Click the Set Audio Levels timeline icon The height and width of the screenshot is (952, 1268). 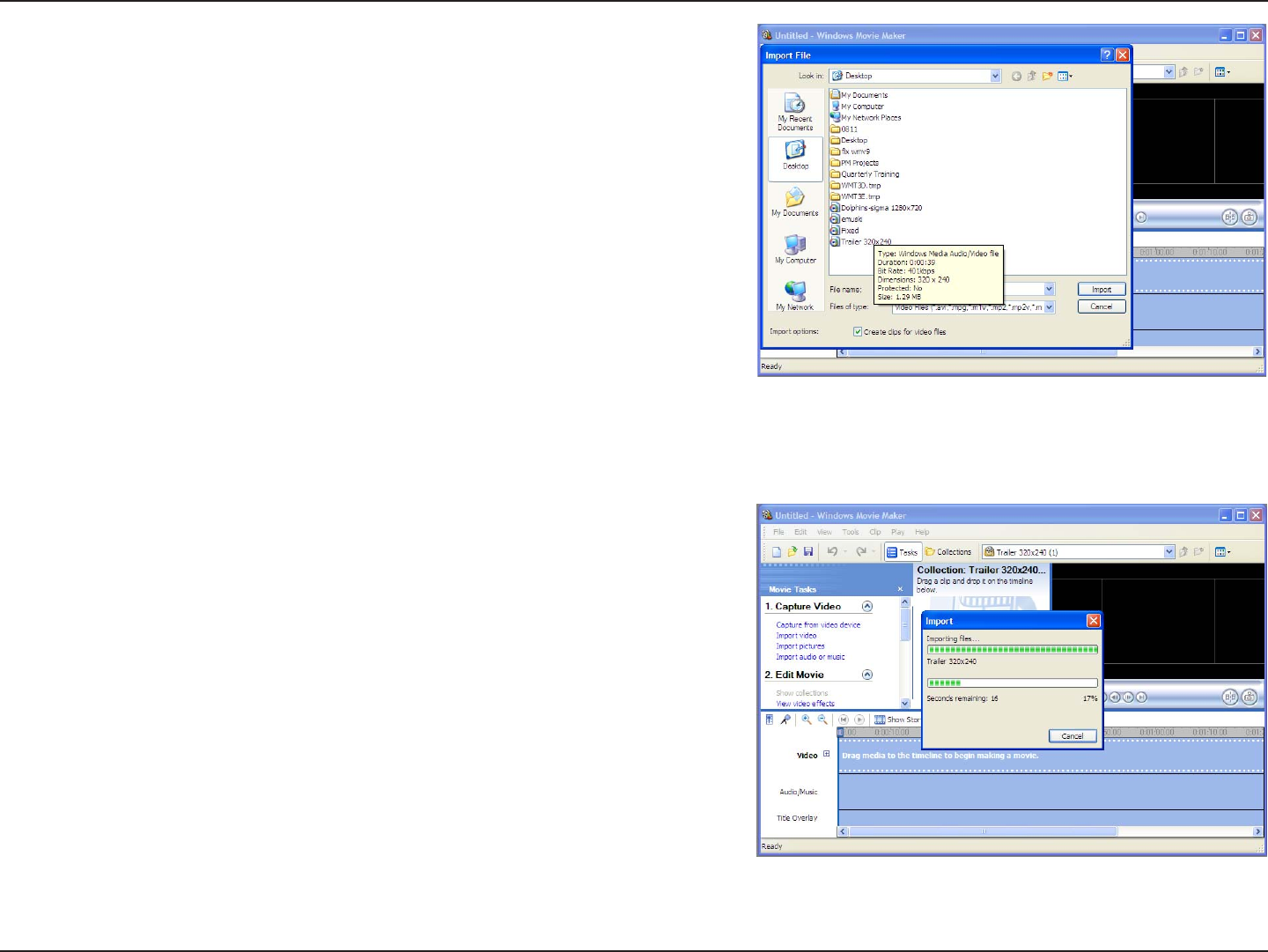pyautogui.click(x=770, y=720)
